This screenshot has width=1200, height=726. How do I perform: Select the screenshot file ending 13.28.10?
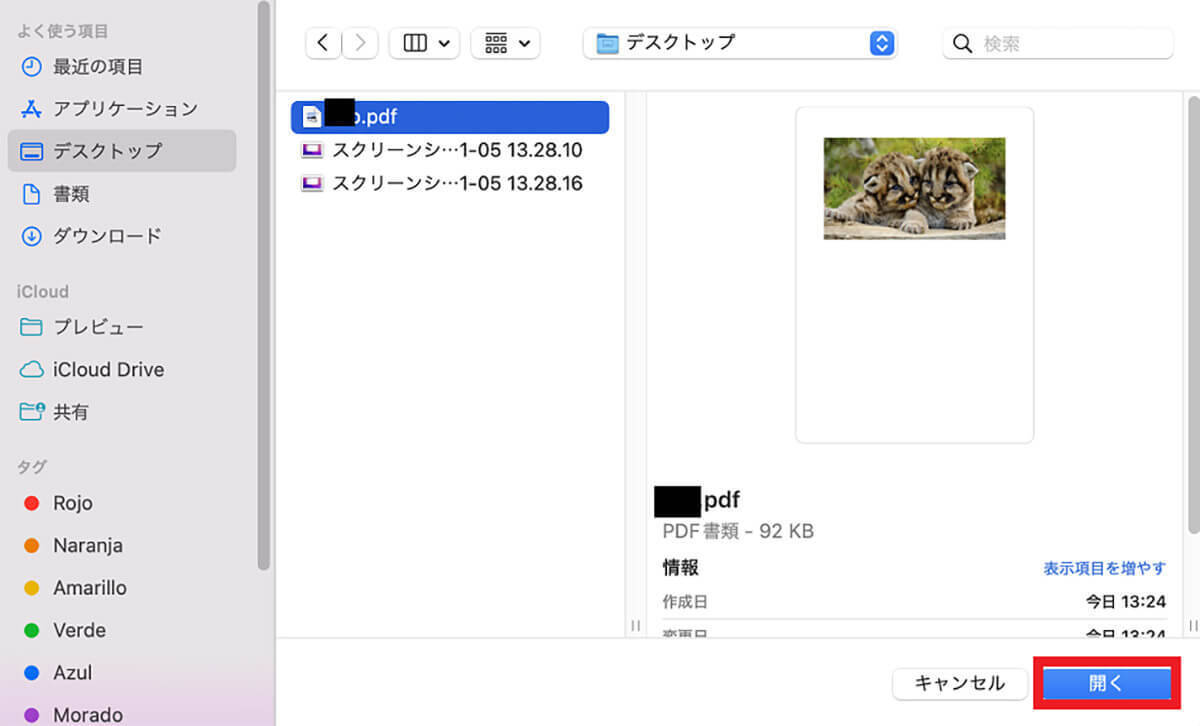pos(456,151)
